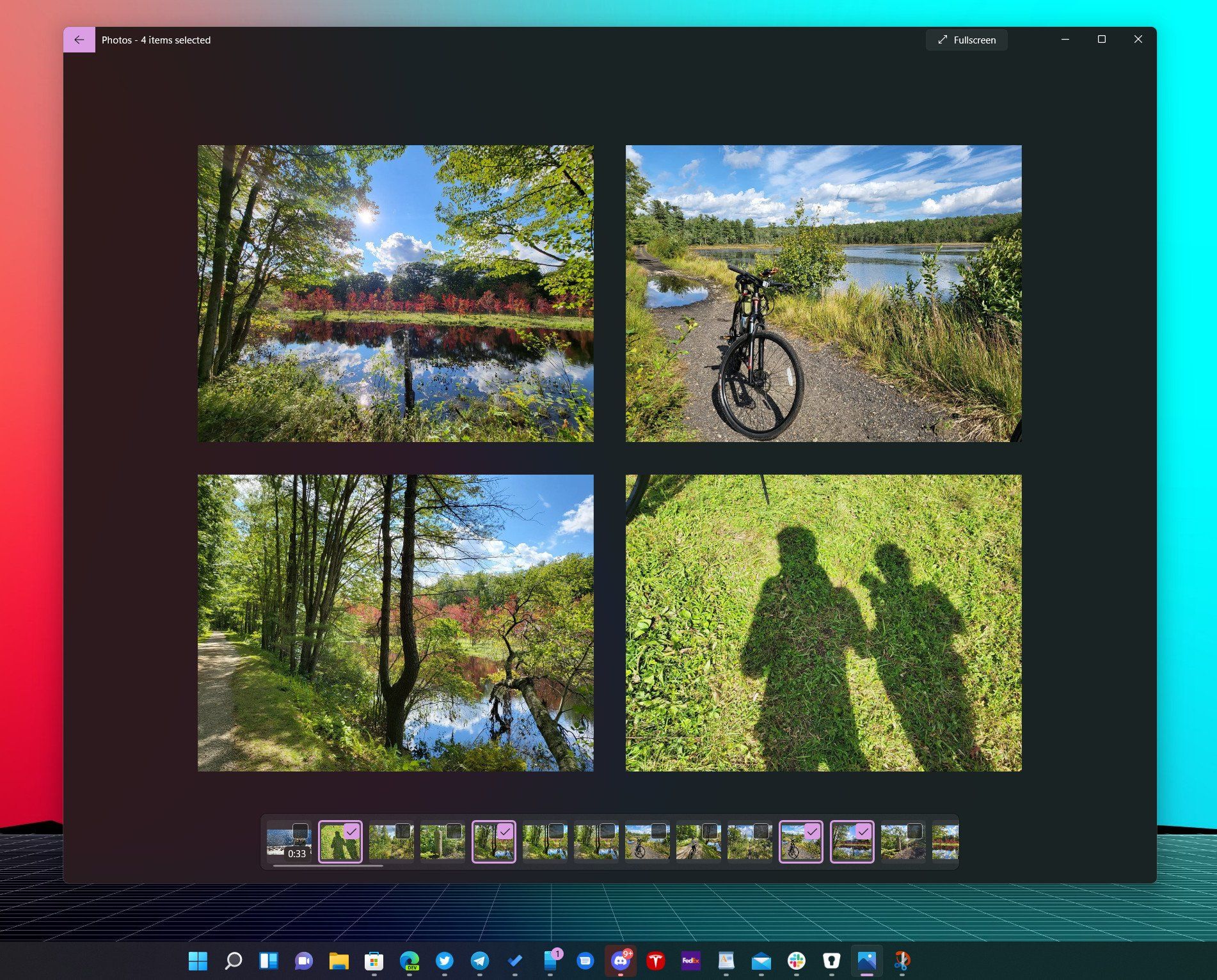Enter Fullscreen mode
Image resolution: width=1217 pixels, height=980 pixels.
(x=966, y=40)
